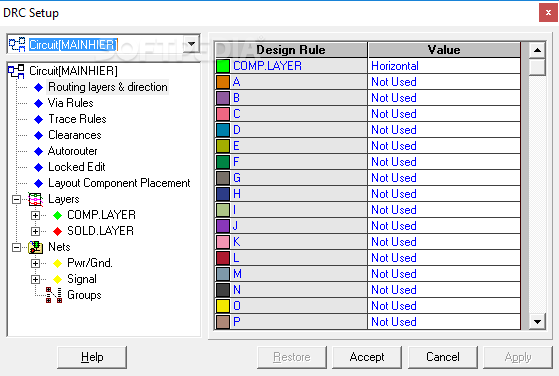
Task: Click the layer M design rule name
Action: click(x=298, y=274)
